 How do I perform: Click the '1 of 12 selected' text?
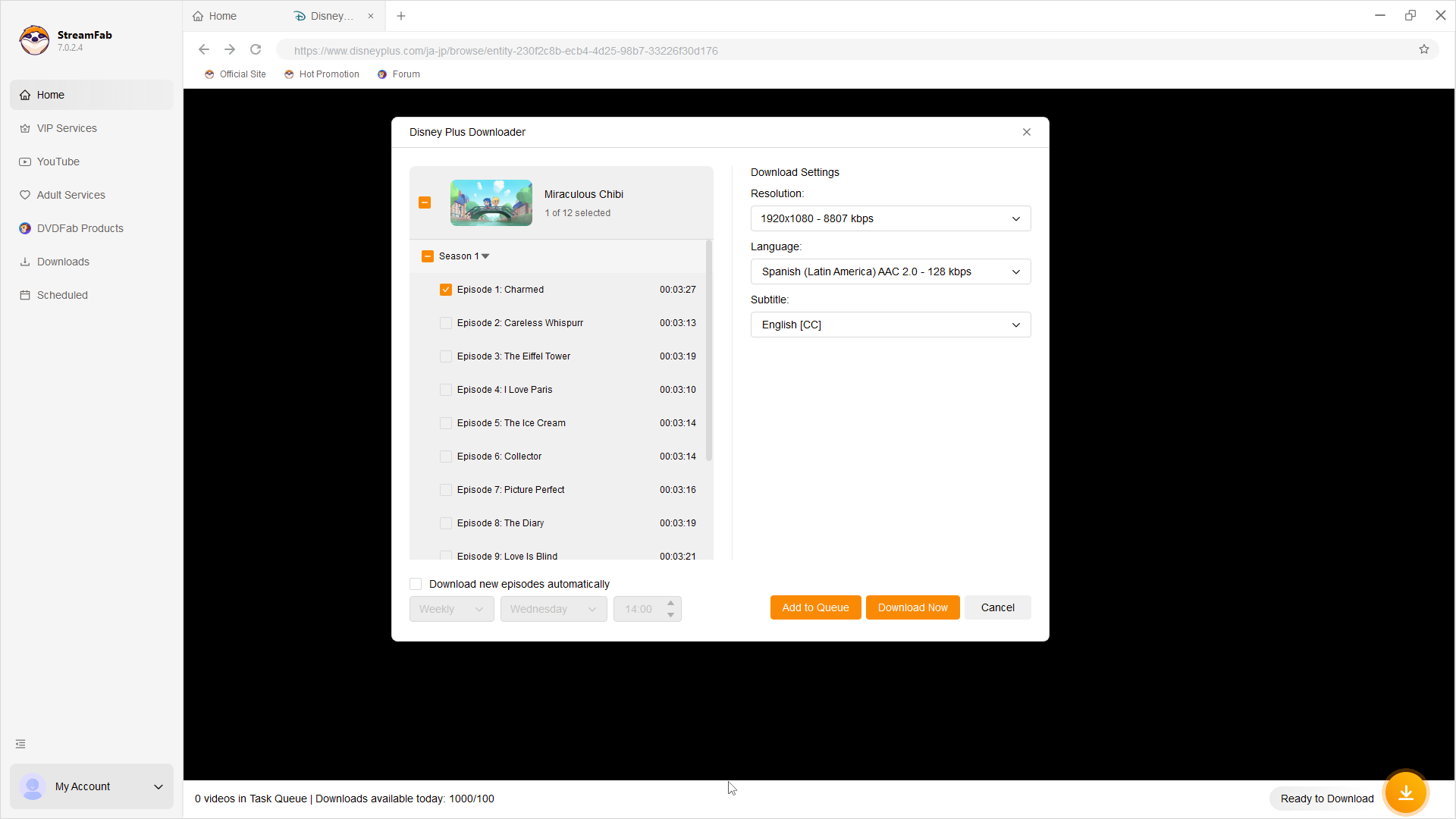(x=577, y=213)
